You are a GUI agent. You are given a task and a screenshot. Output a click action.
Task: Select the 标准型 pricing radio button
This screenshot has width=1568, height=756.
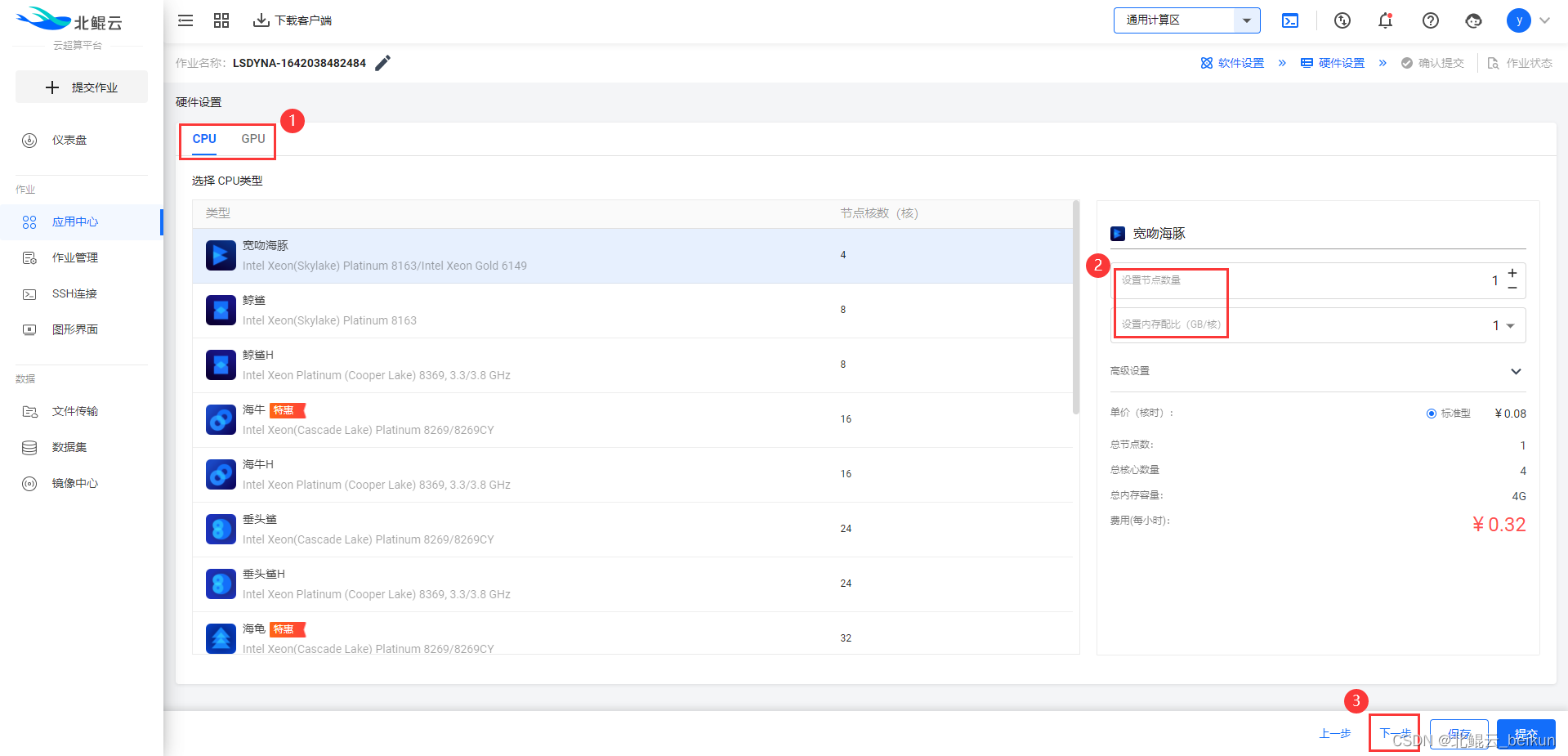[x=1432, y=414]
